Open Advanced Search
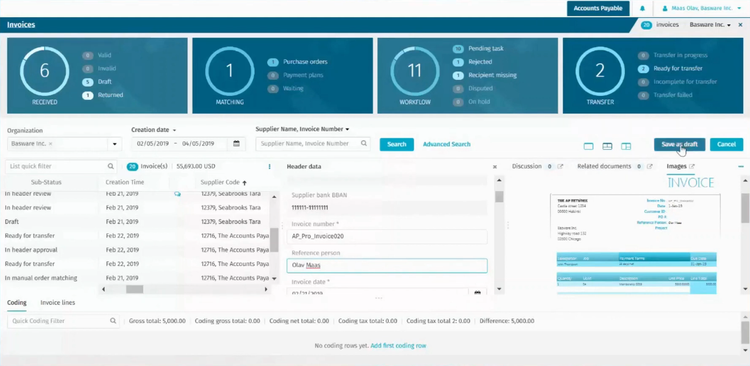 pos(446,144)
